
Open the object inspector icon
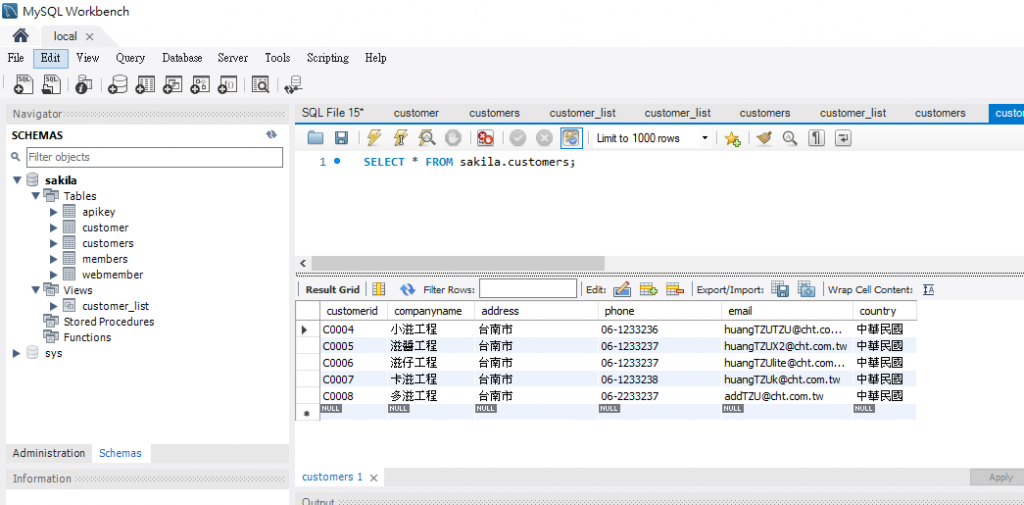84,84
